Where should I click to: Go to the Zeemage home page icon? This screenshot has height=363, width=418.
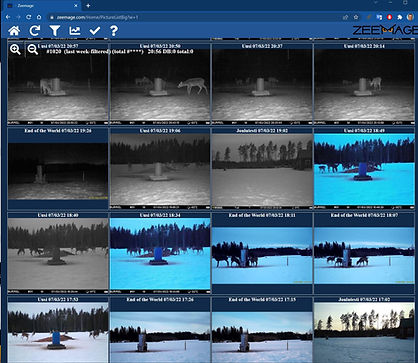[14, 31]
